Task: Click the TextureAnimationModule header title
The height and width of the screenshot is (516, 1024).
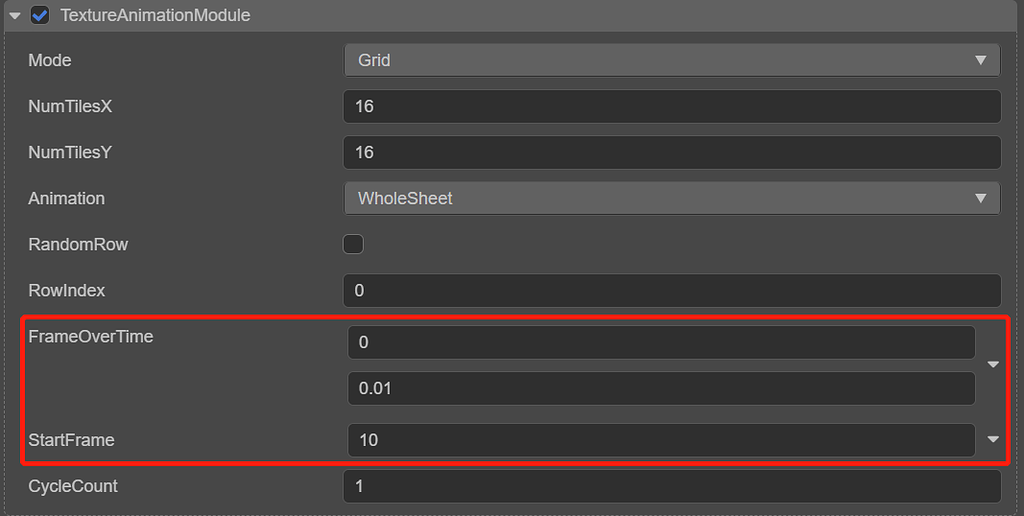Action: 155,16
